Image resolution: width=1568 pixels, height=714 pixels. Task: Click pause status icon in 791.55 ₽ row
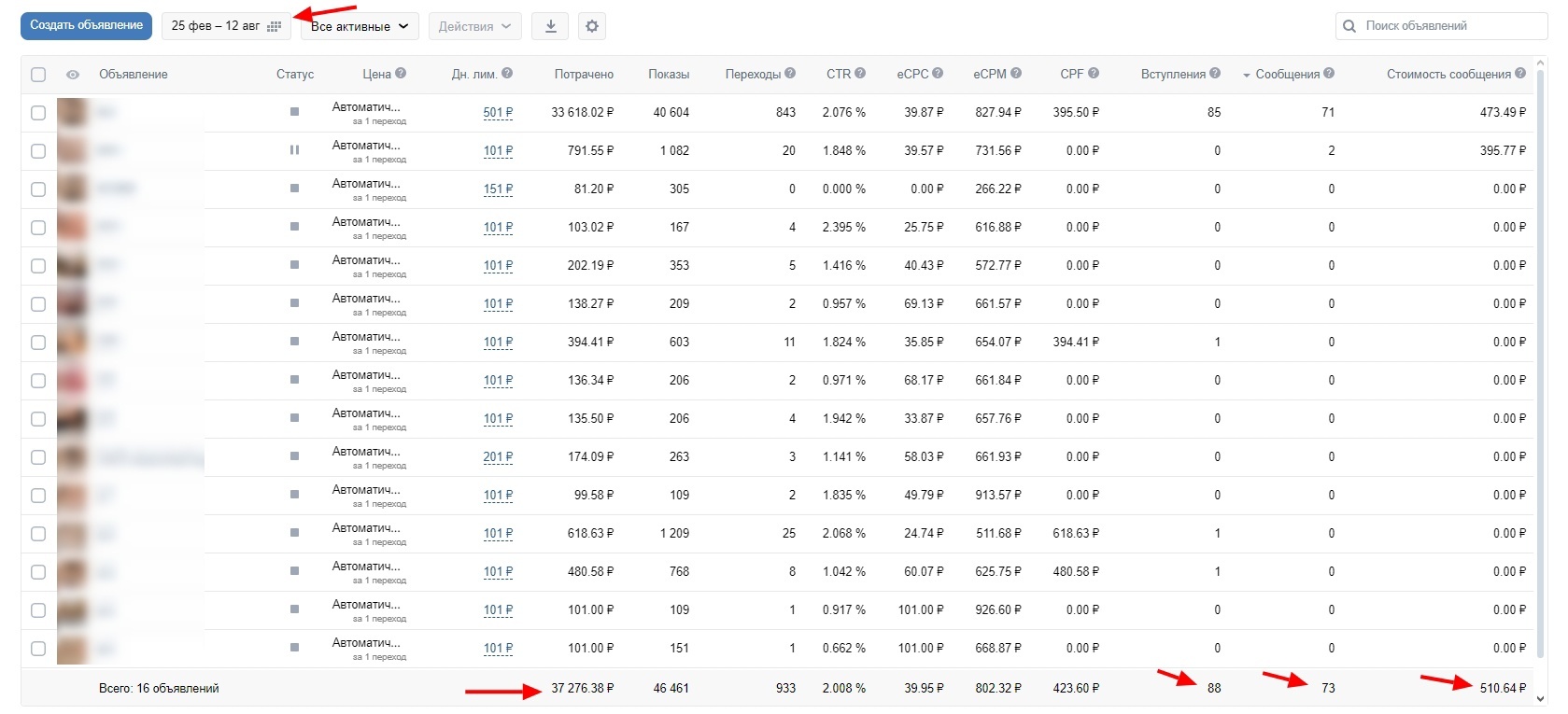click(x=294, y=150)
